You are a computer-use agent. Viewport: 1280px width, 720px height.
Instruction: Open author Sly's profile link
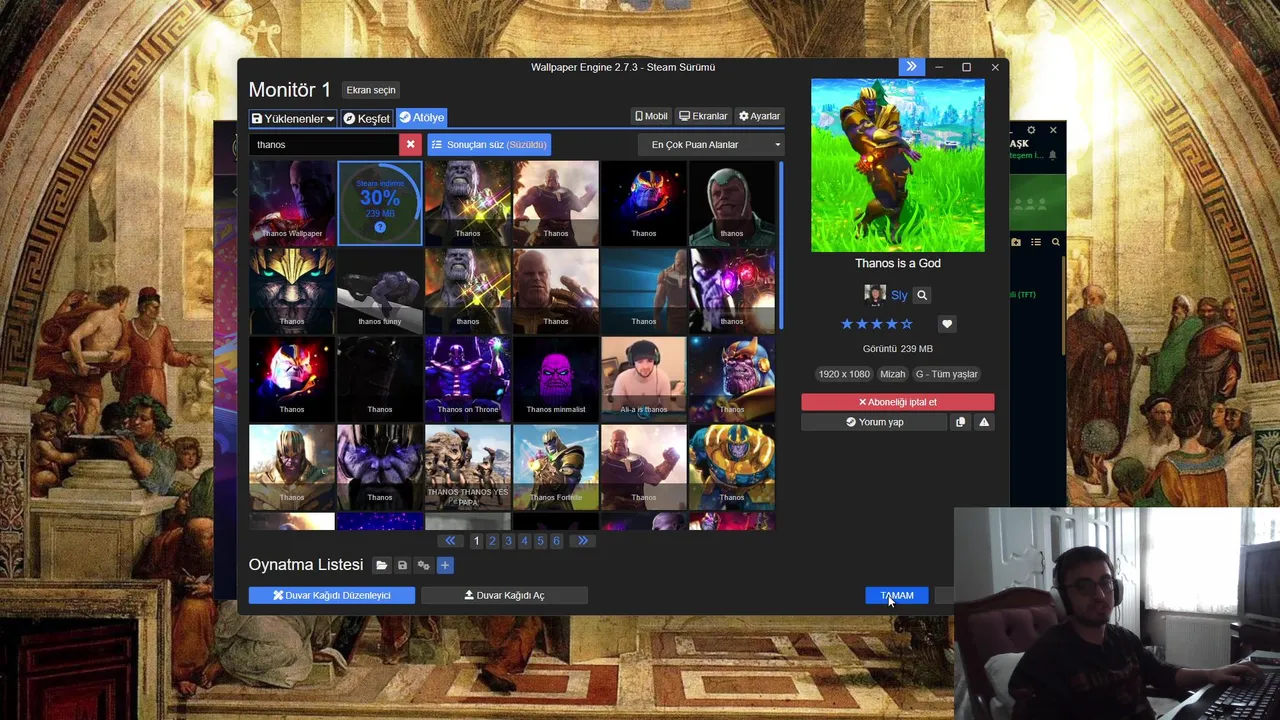899,295
